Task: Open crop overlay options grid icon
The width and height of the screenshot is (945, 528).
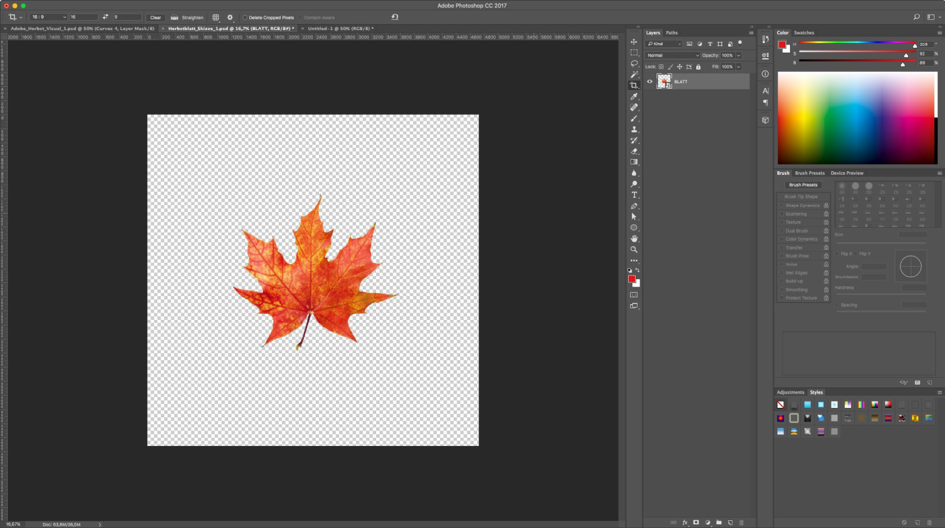Action: [215, 18]
